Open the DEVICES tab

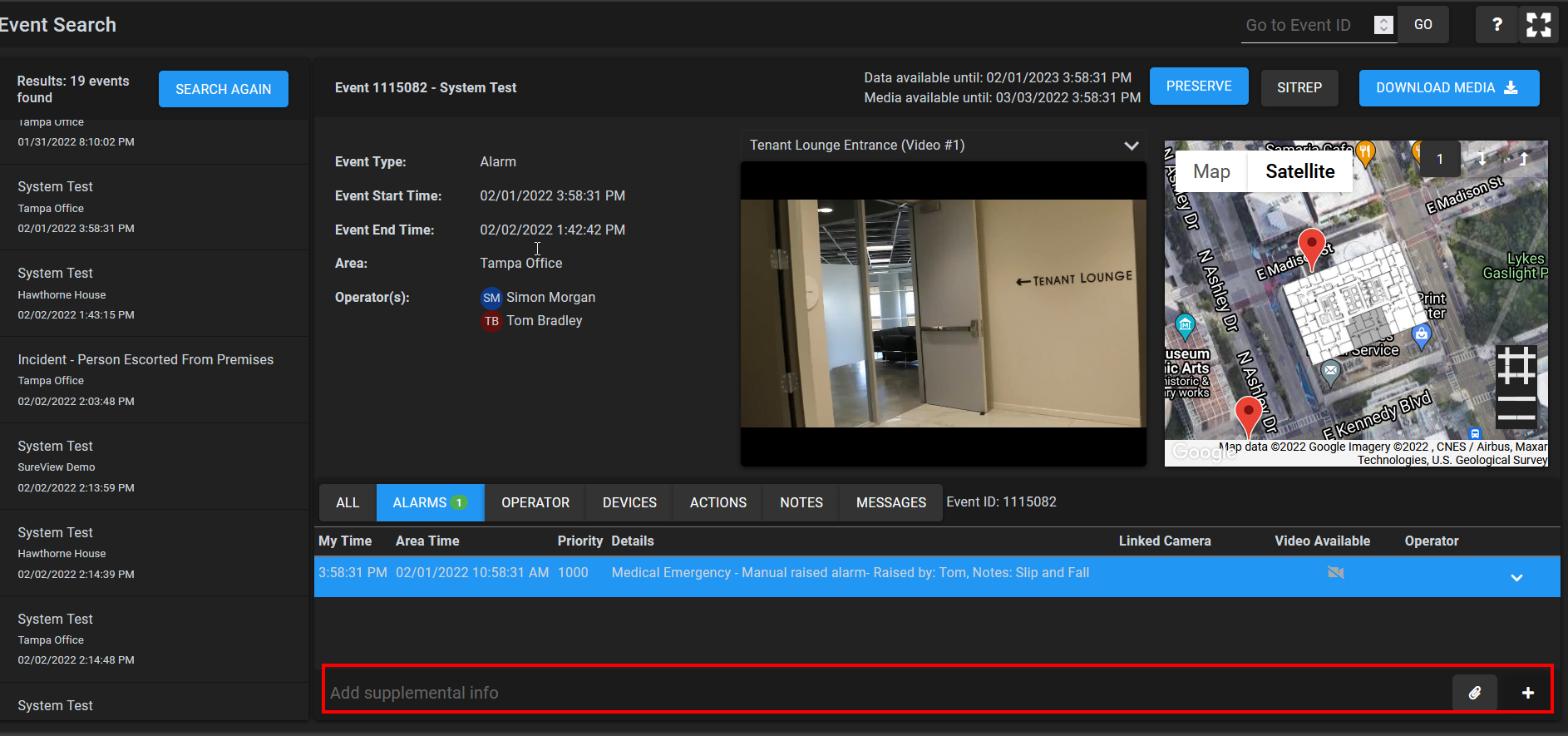coord(629,502)
